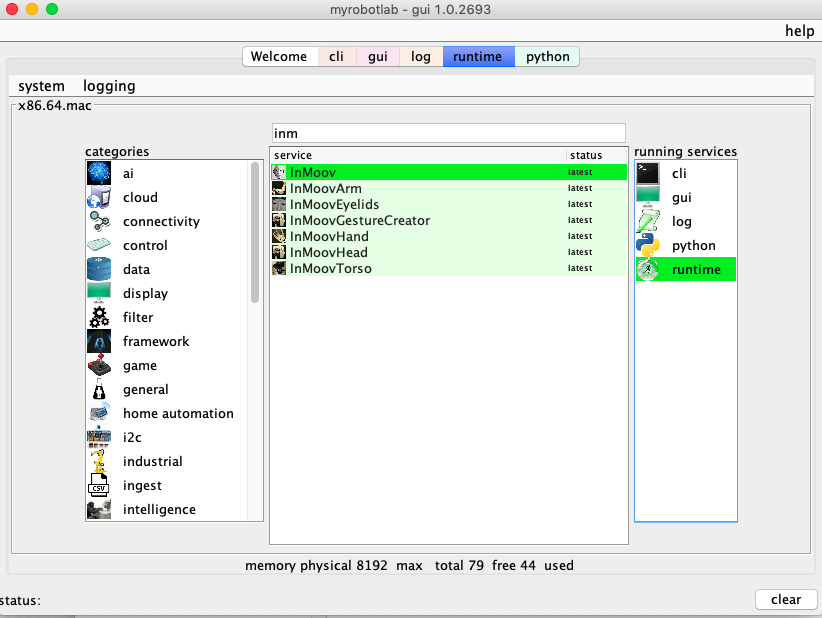This screenshot has height=618, width=822.
Task: Click the service search field containing inm
Action: pyautogui.click(x=449, y=133)
